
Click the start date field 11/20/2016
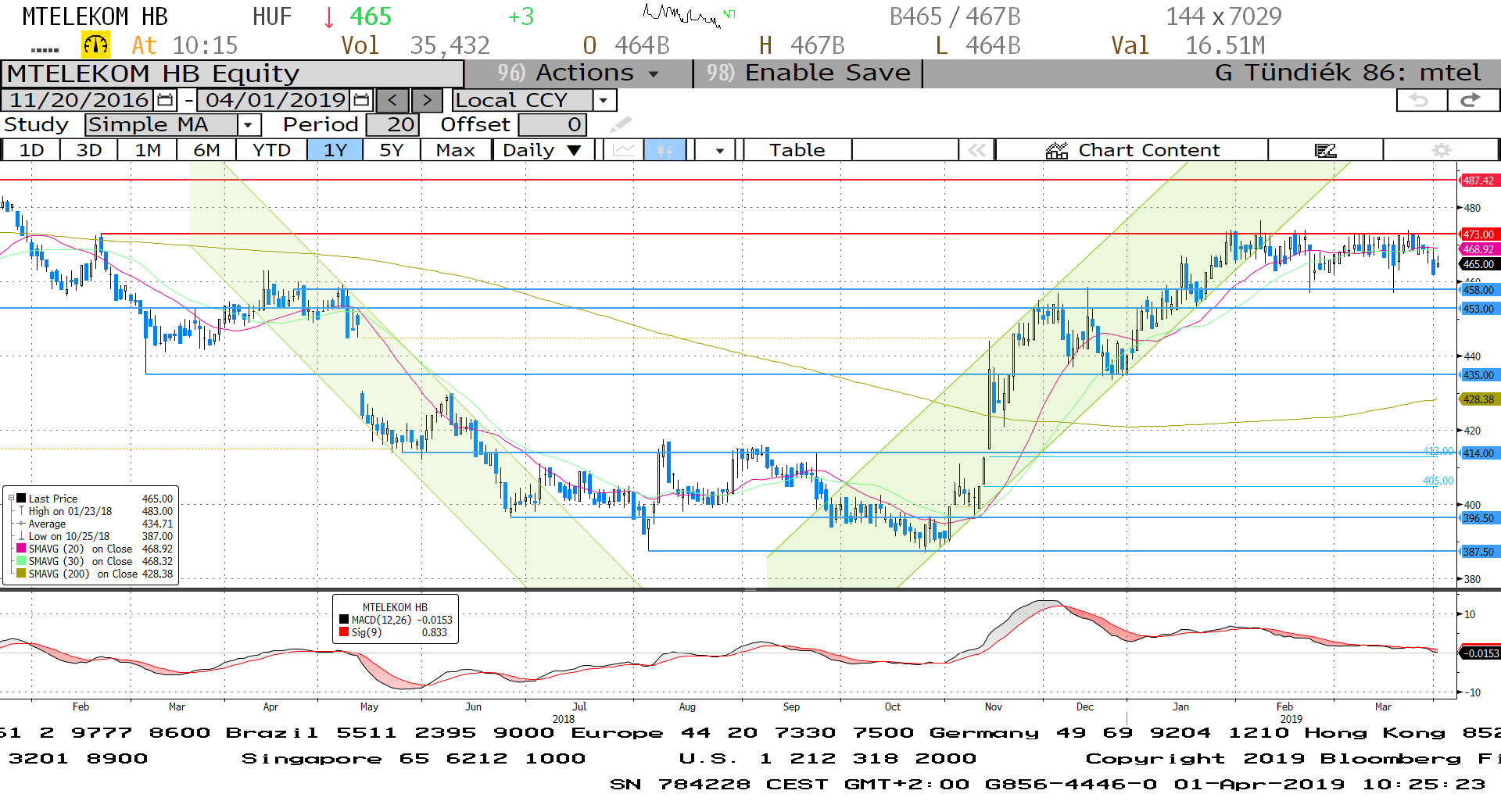coord(78,100)
